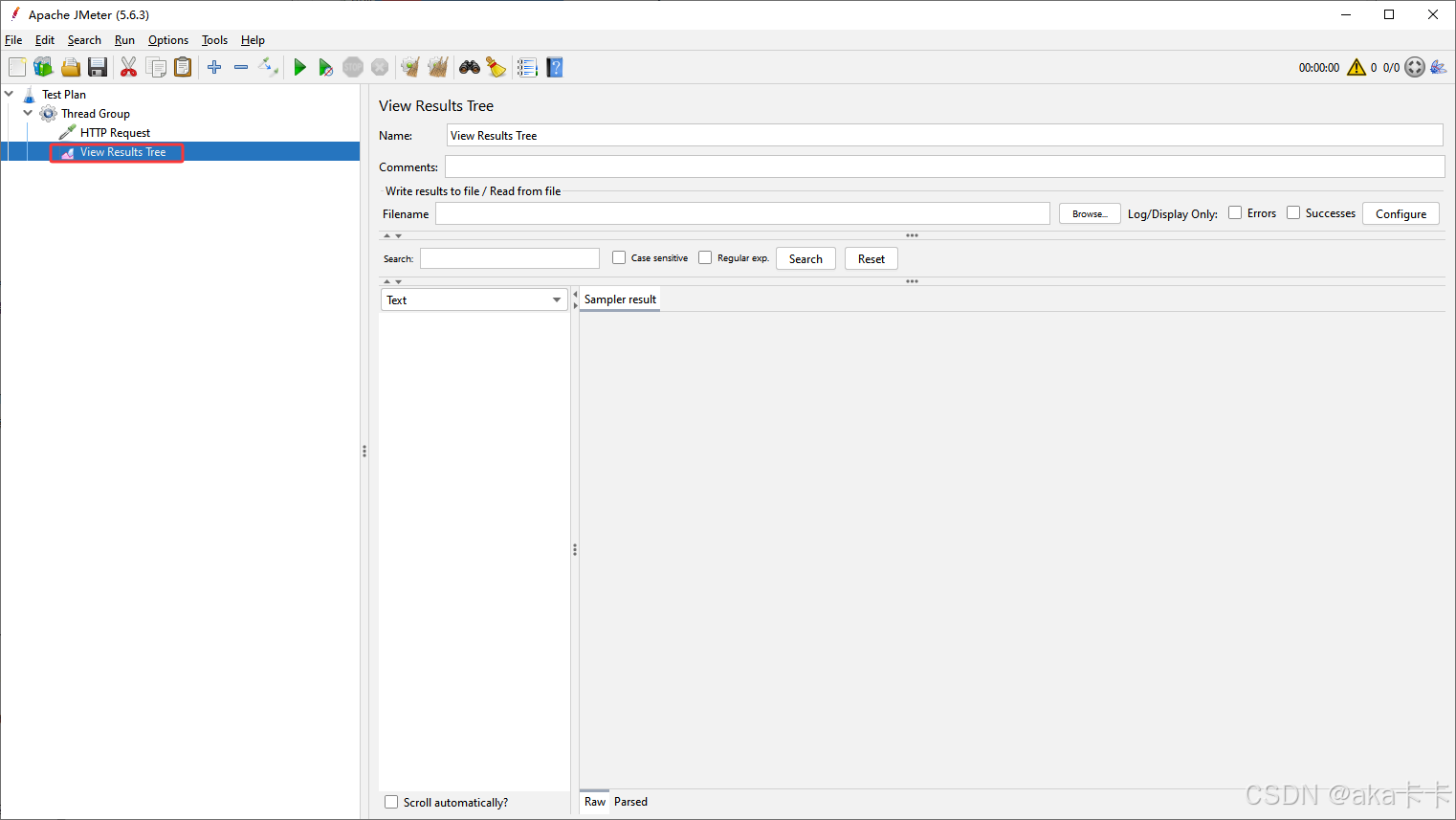This screenshot has height=820, width=1456.
Task: Open the Search menu
Action: (84, 40)
